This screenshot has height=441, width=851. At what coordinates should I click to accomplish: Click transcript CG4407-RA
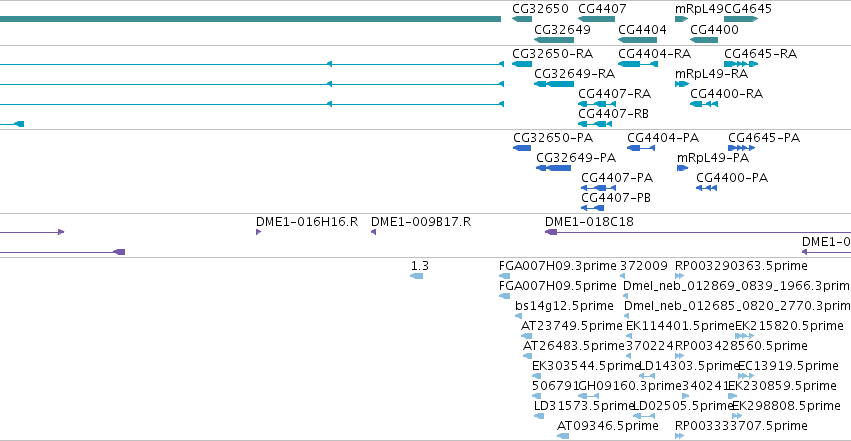(614, 94)
